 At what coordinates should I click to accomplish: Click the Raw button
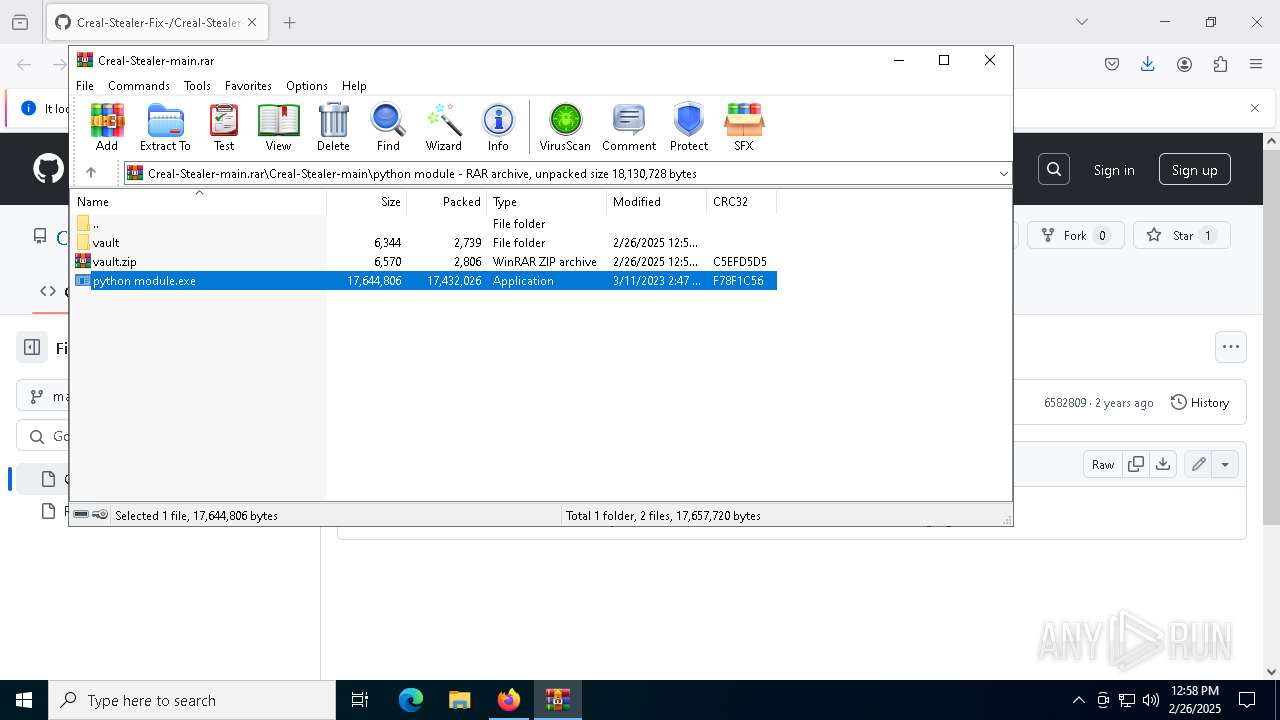point(1103,464)
